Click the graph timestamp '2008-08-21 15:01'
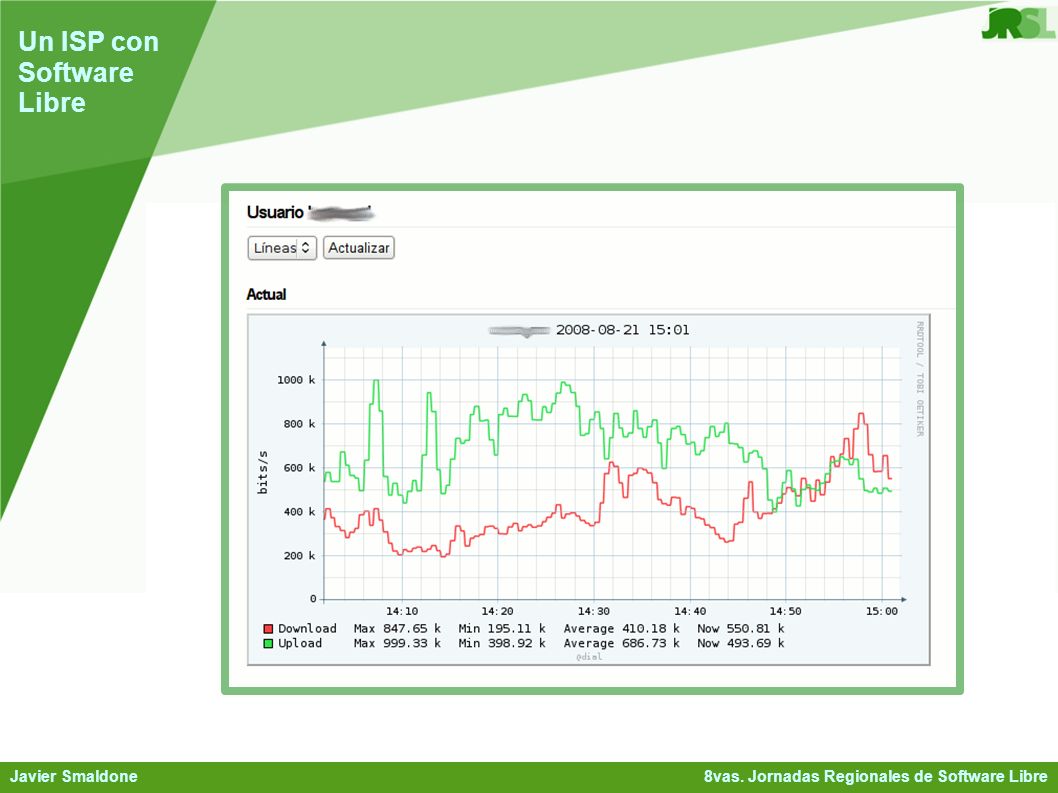Image resolution: width=1058 pixels, height=793 pixels. pyautogui.click(x=622, y=330)
